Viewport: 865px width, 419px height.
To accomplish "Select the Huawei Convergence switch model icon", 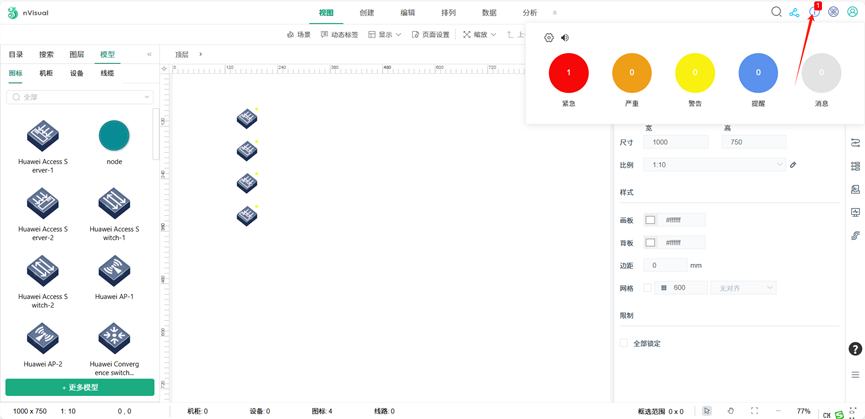I will coord(114,338).
